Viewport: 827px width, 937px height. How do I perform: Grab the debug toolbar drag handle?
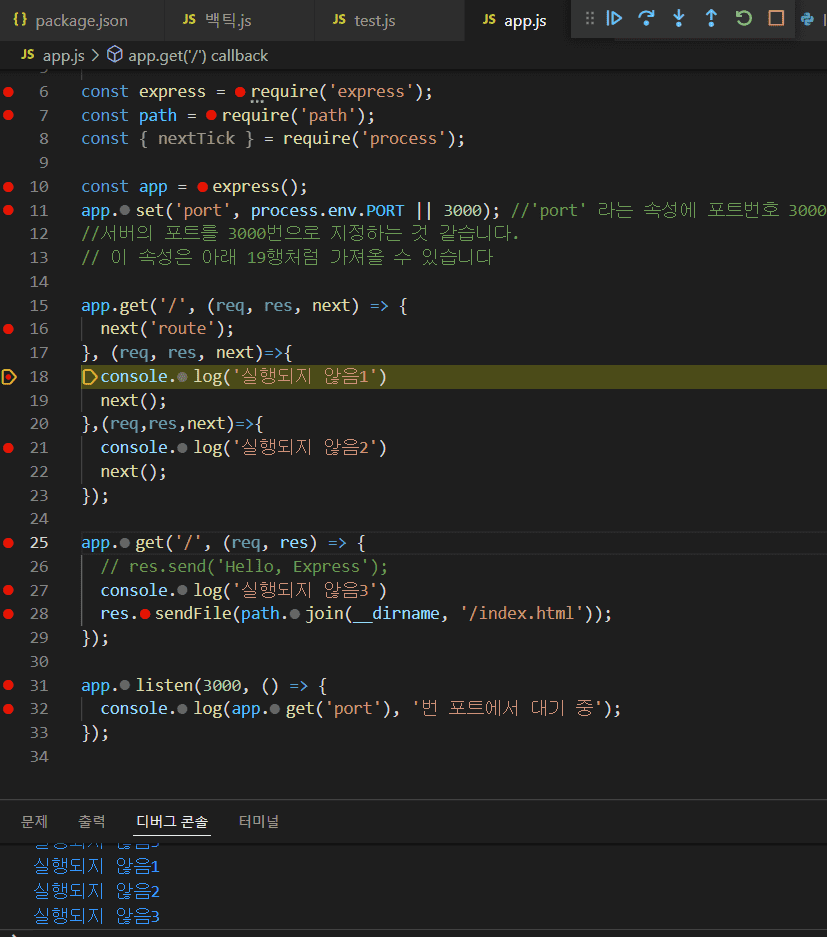pyautogui.click(x=590, y=19)
